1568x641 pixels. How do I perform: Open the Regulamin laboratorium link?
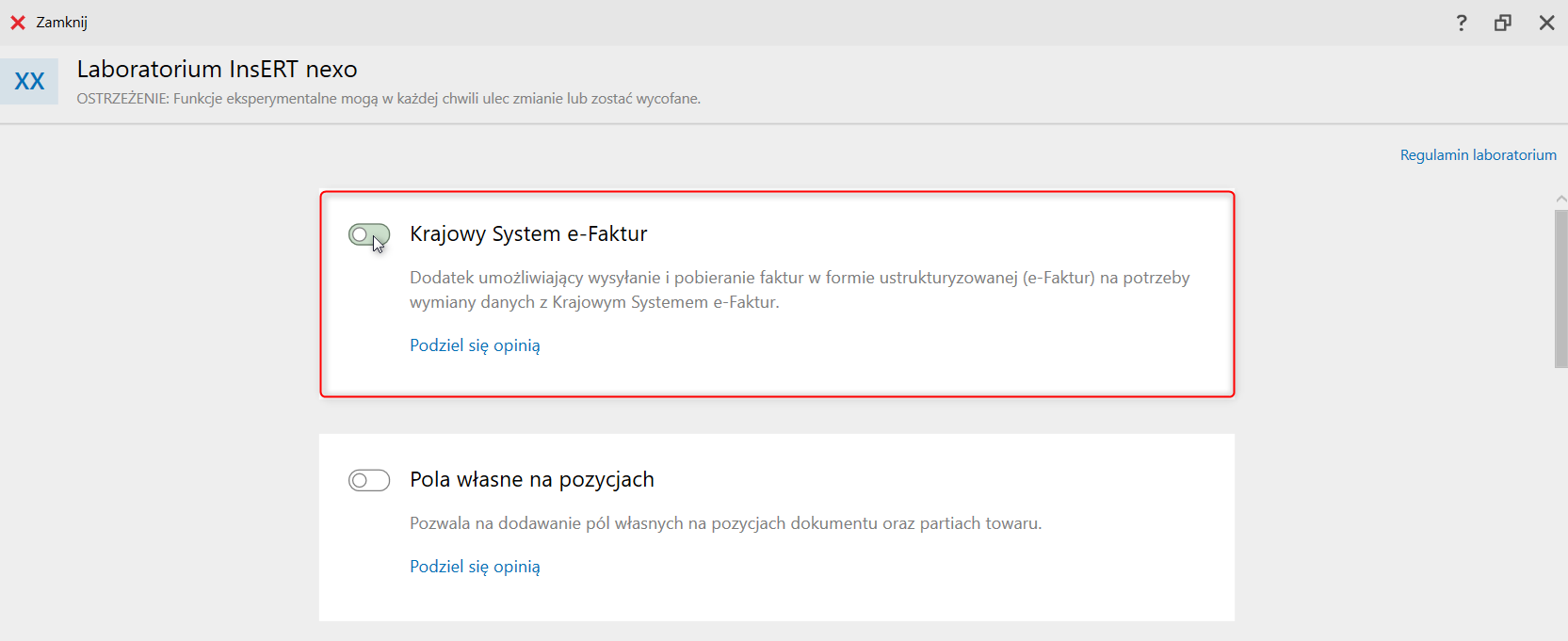click(x=1478, y=155)
